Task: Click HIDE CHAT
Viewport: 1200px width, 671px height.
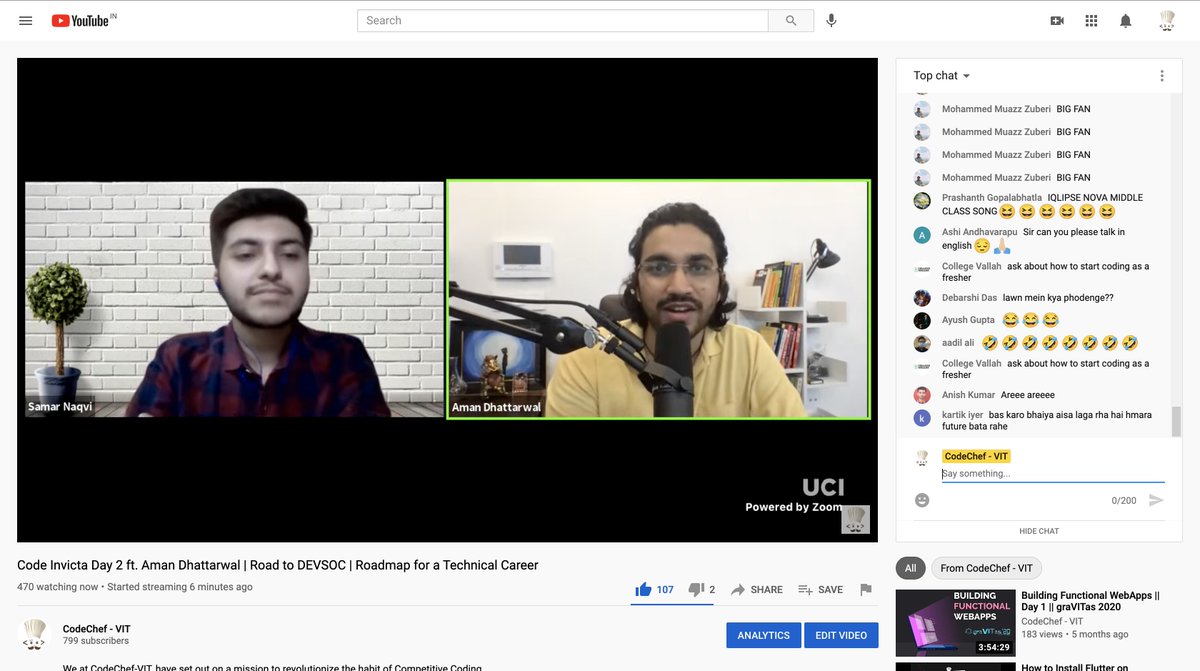Action: coord(1039,531)
